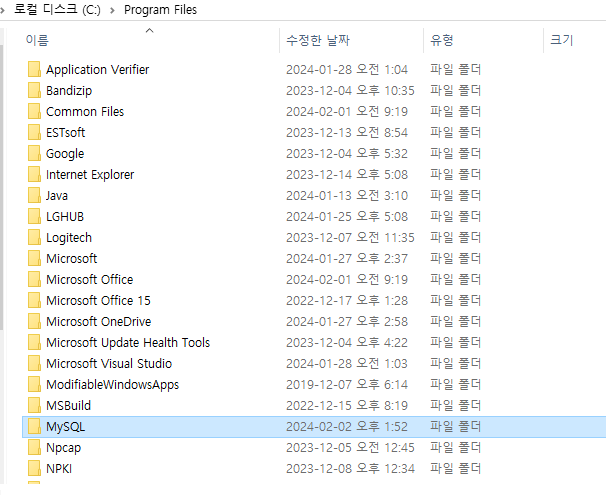The width and height of the screenshot is (606, 495).
Task: Select the Microsoft OneDrive folder name
Action: tap(99, 321)
